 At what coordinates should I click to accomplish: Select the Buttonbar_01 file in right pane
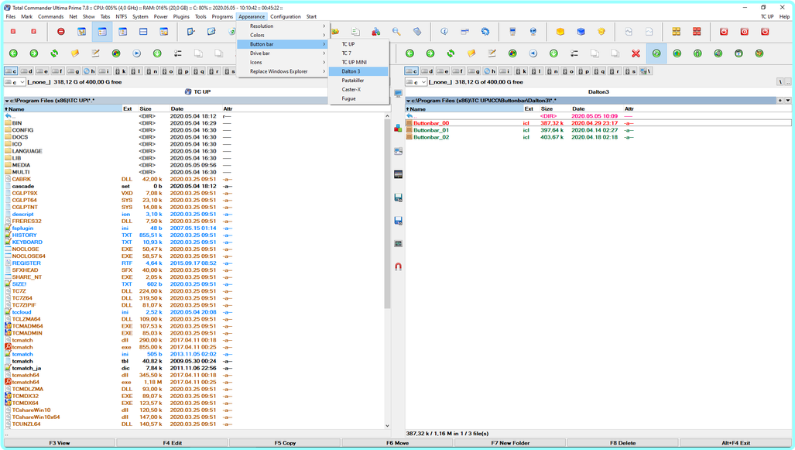click(x=598, y=130)
